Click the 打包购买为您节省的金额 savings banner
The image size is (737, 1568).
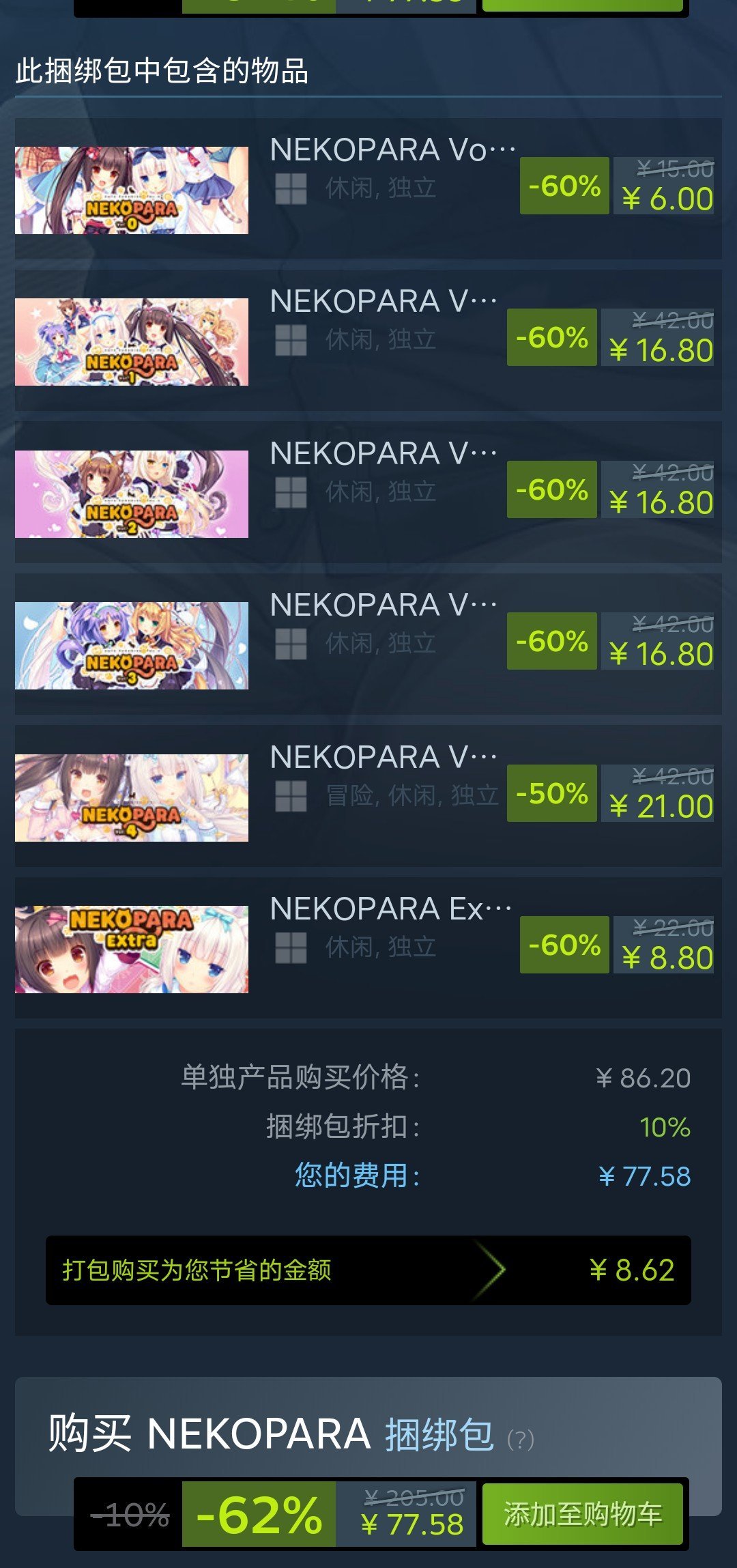pyautogui.click(x=369, y=1270)
